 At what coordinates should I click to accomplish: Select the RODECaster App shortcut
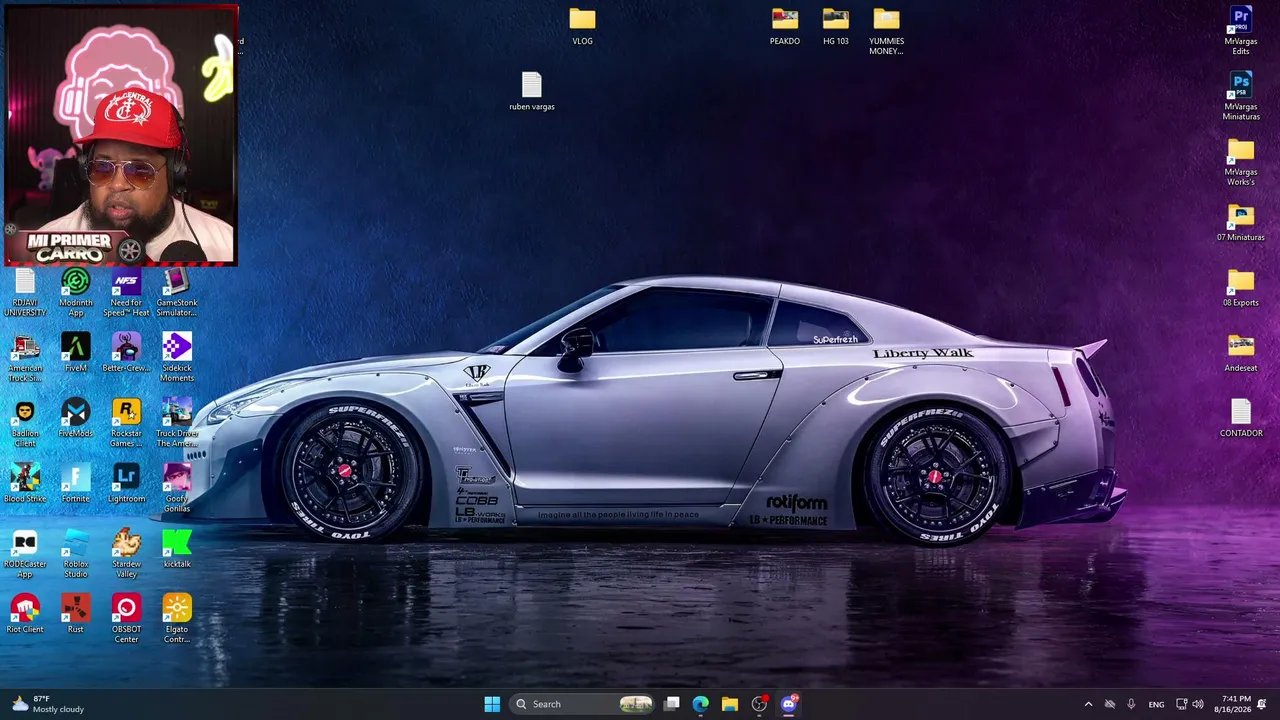25,554
